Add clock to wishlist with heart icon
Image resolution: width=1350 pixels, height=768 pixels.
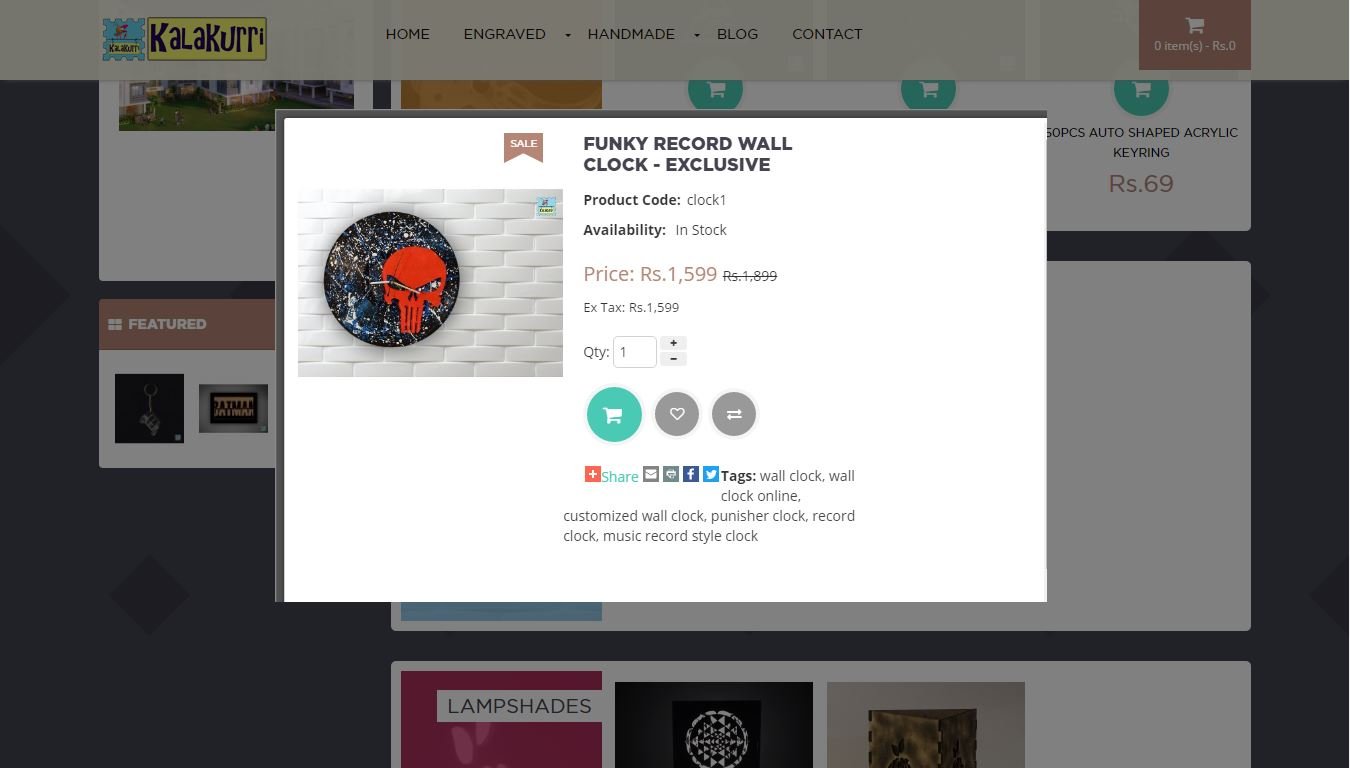tap(677, 414)
